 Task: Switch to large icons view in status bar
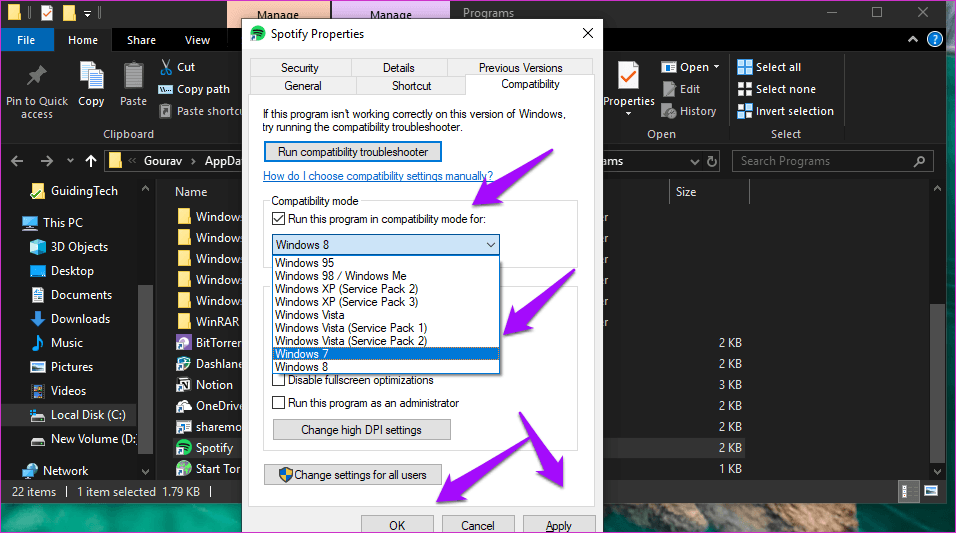[930, 491]
